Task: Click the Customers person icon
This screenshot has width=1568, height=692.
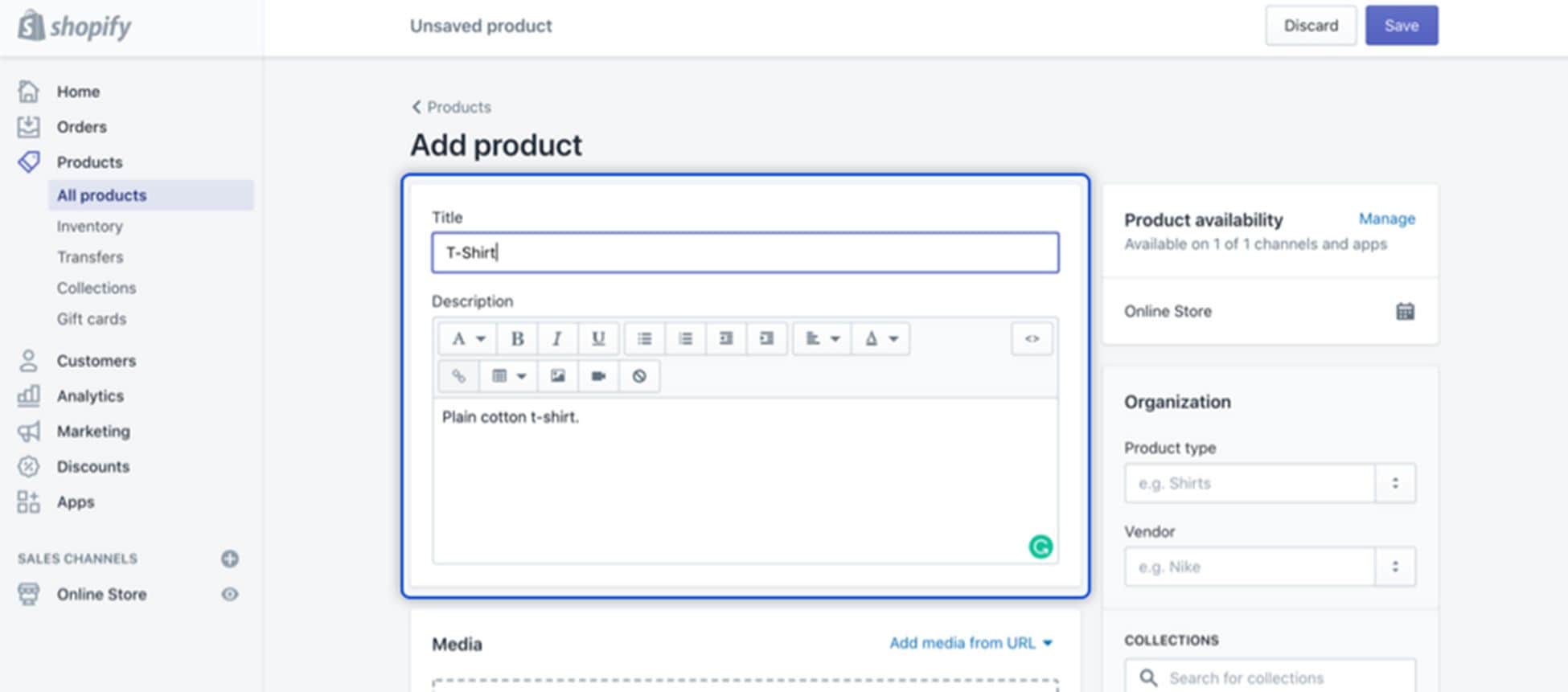Action: click(28, 361)
